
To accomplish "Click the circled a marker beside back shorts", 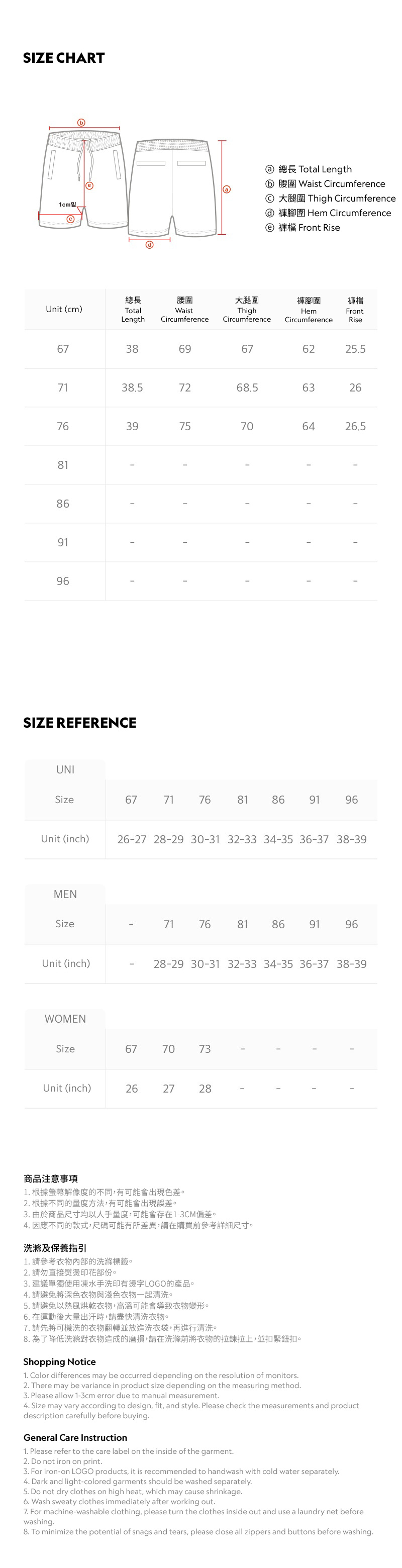I will click(x=227, y=189).
